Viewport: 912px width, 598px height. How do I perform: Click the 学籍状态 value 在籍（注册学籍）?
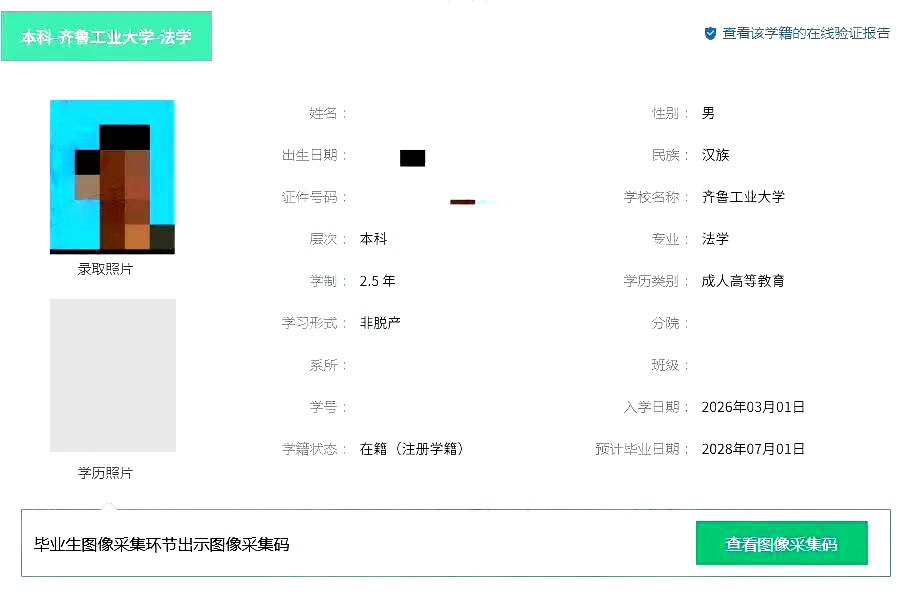413,449
